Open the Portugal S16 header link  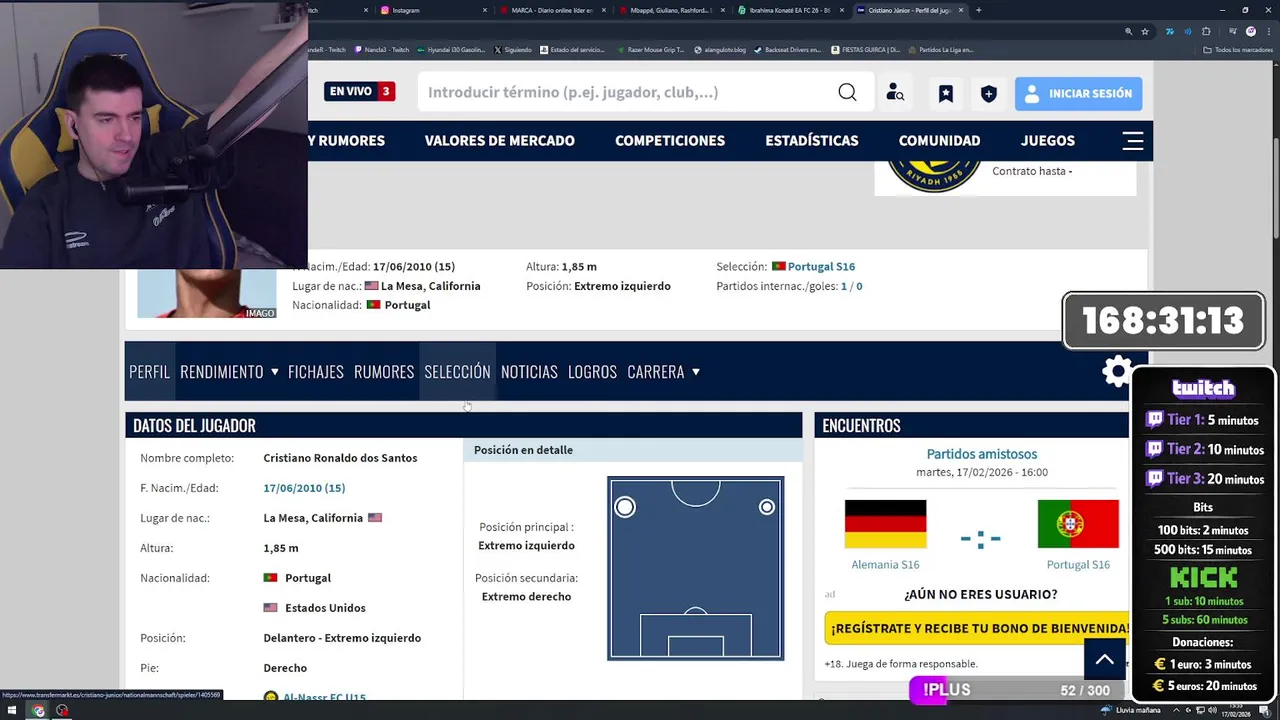(821, 266)
